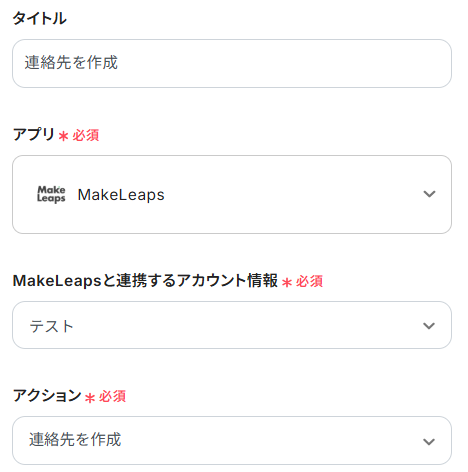The image size is (468, 472).
Task: Click the タイトル field label
Action: 40,18
